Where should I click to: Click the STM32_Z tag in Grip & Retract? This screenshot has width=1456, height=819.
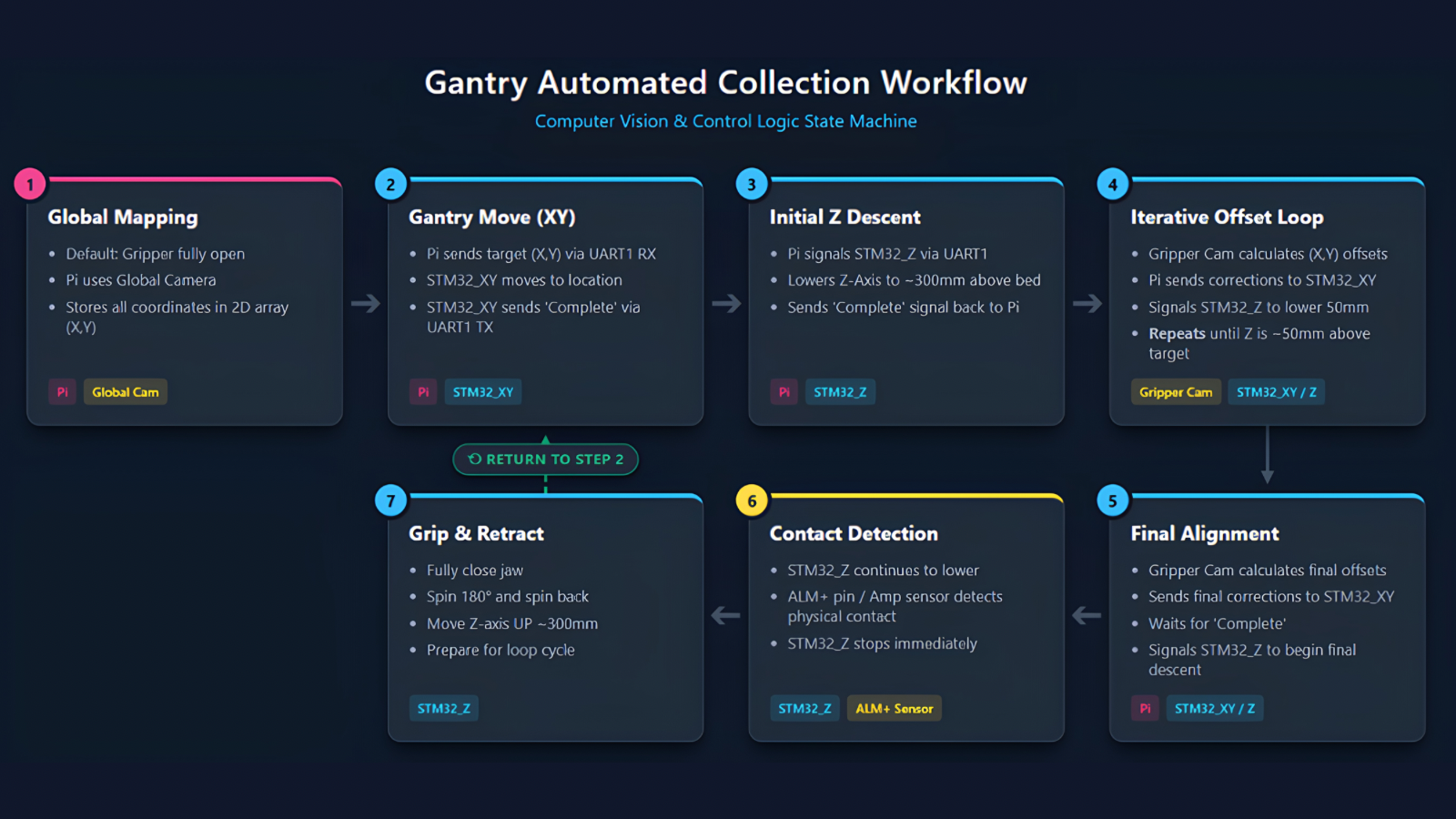[x=444, y=709]
